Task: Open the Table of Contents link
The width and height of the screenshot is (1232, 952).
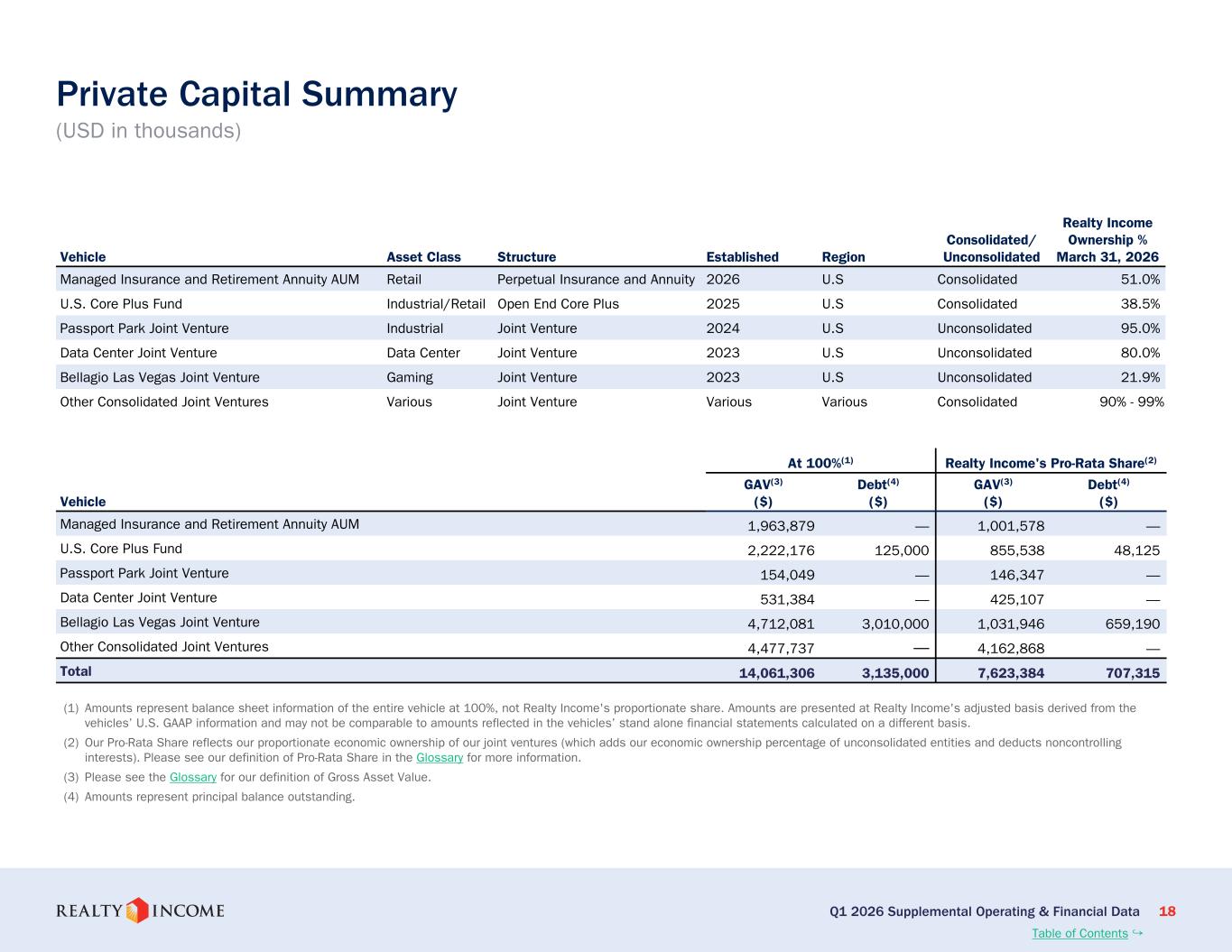Action: click(1079, 933)
